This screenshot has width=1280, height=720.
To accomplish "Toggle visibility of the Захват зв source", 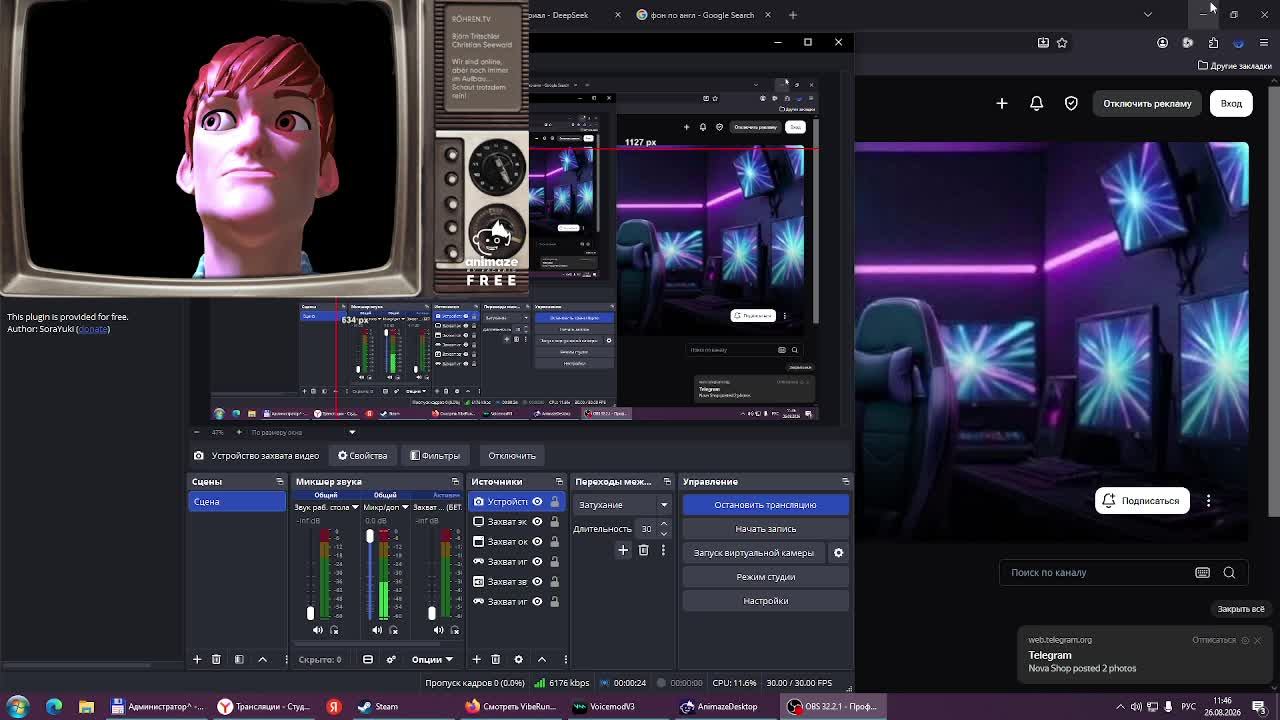I will pos(537,582).
